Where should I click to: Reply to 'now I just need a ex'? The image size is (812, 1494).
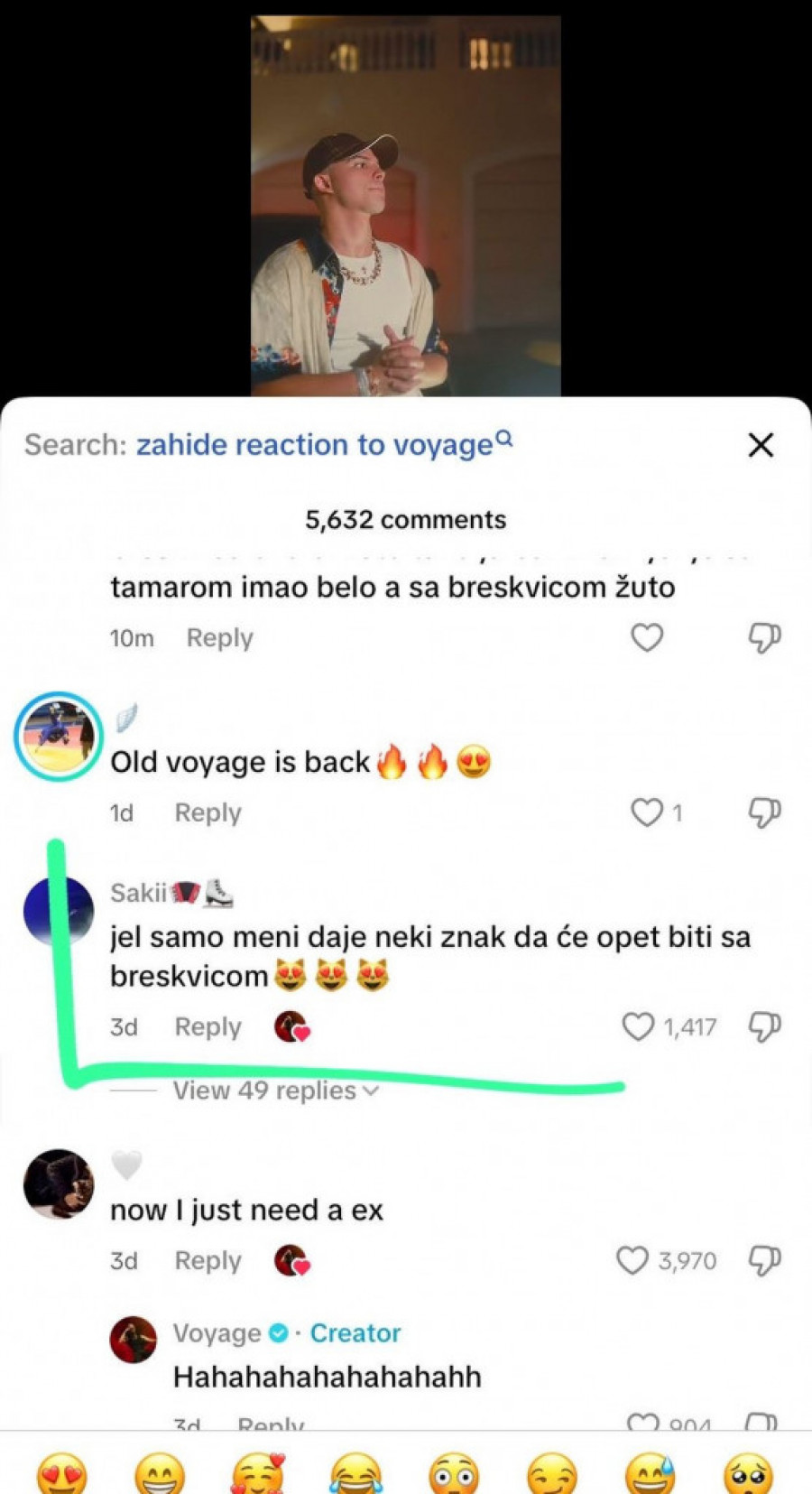[x=208, y=1260]
